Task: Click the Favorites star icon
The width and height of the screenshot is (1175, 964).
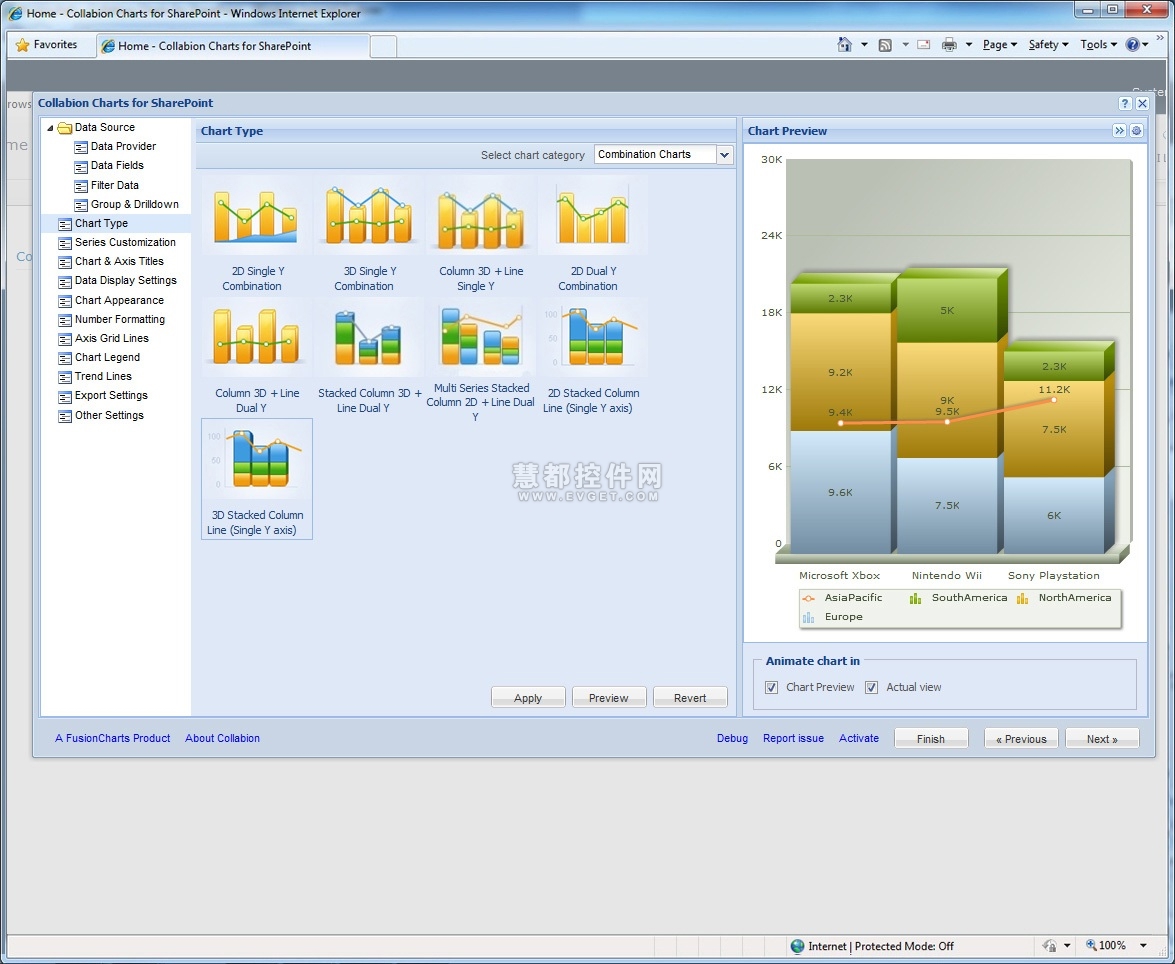Action: 22,45
